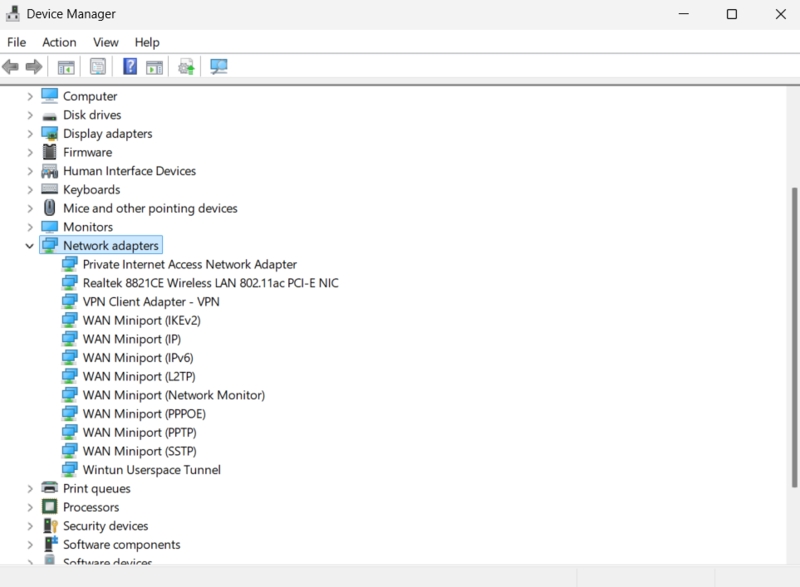Click the Show/Hide Console Tree icon
800x587 pixels.
click(66, 67)
